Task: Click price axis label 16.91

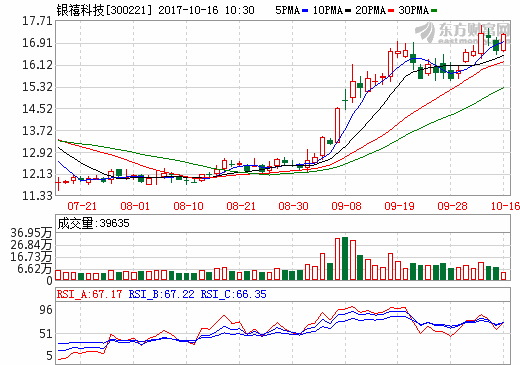Action: [x=37, y=43]
